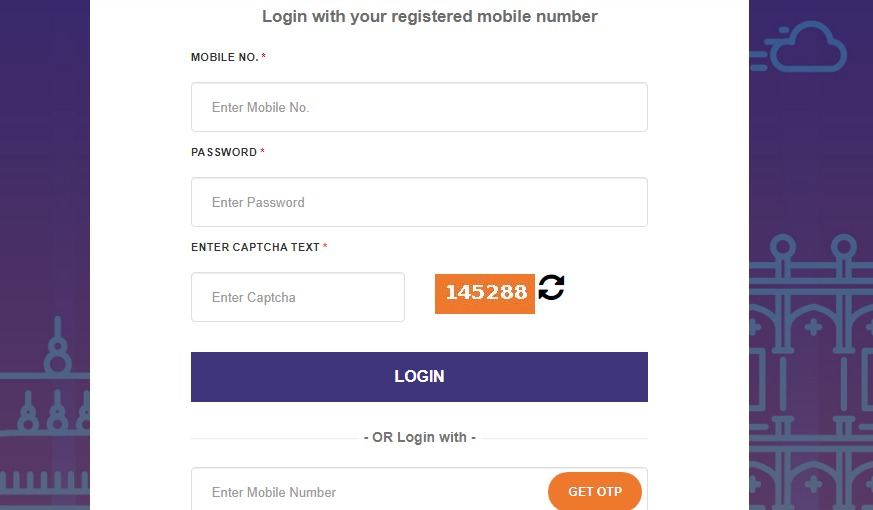Focus the Enter Password field
This screenshot has height=510, width=873.
[419, 202]
